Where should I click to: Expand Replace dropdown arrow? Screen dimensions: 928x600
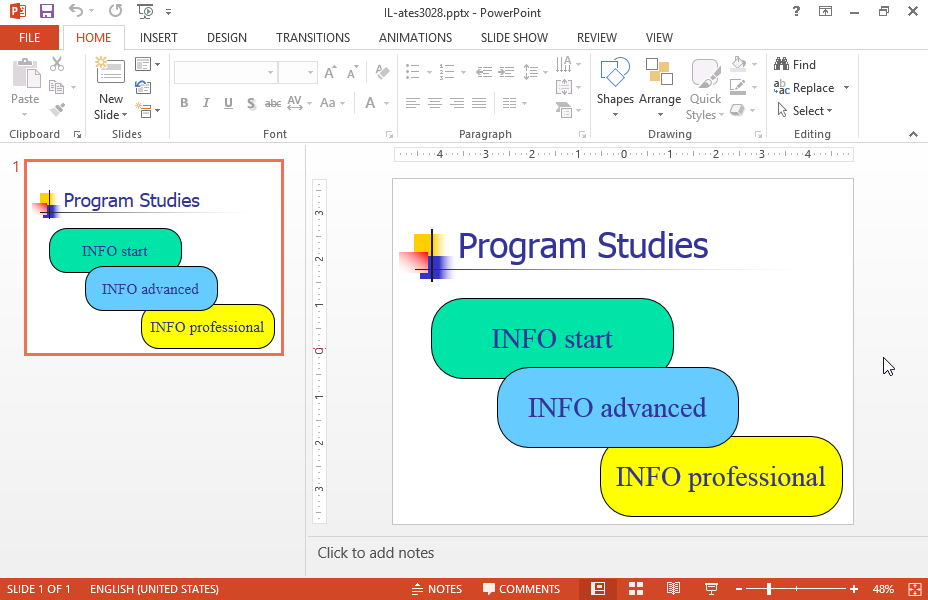pos(846,88)
